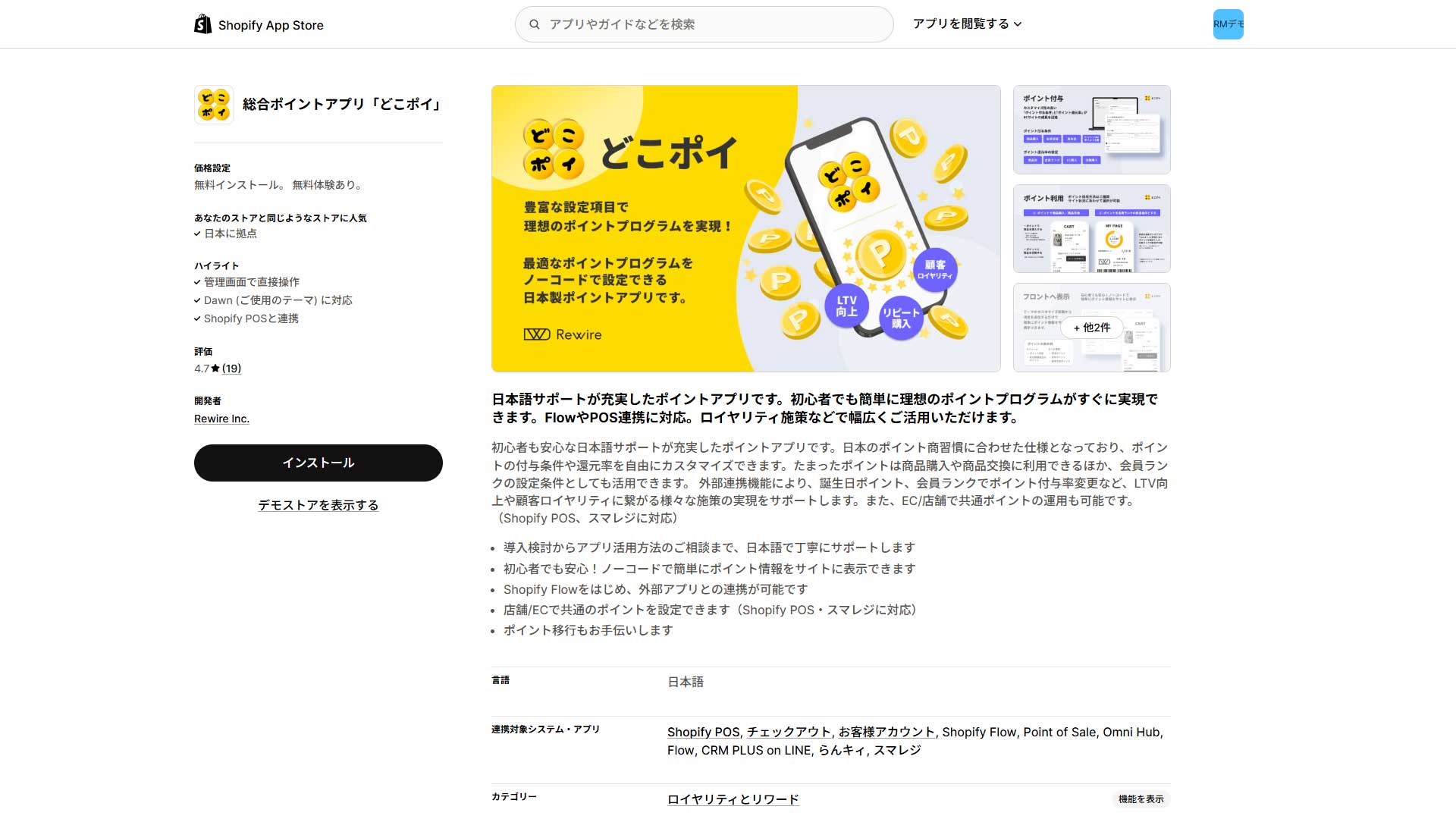Click the アプリやガイドなどを検索 search field
1456x819 pixels.
pyautogui.click(x=713, y=24)
